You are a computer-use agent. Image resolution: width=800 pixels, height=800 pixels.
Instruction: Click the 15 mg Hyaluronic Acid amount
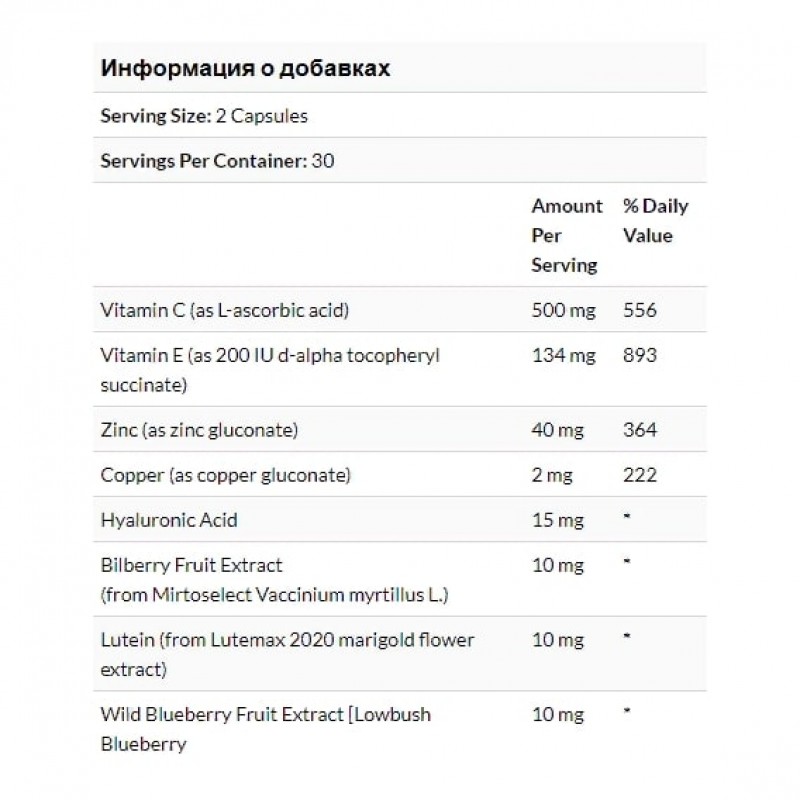pyautogui.click(x=556, y=520)
